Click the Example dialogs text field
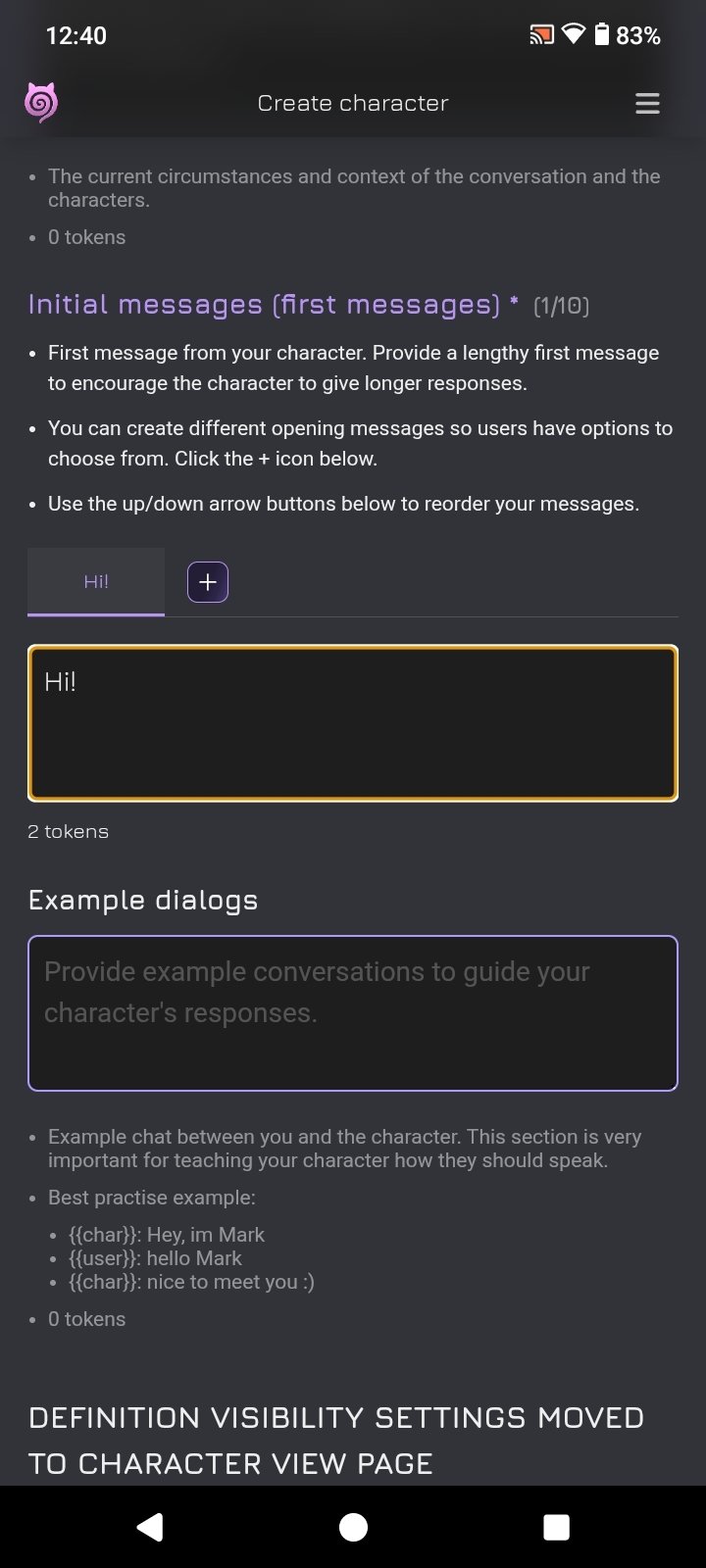706x1568 pixels. click(x=353, y=1013)
